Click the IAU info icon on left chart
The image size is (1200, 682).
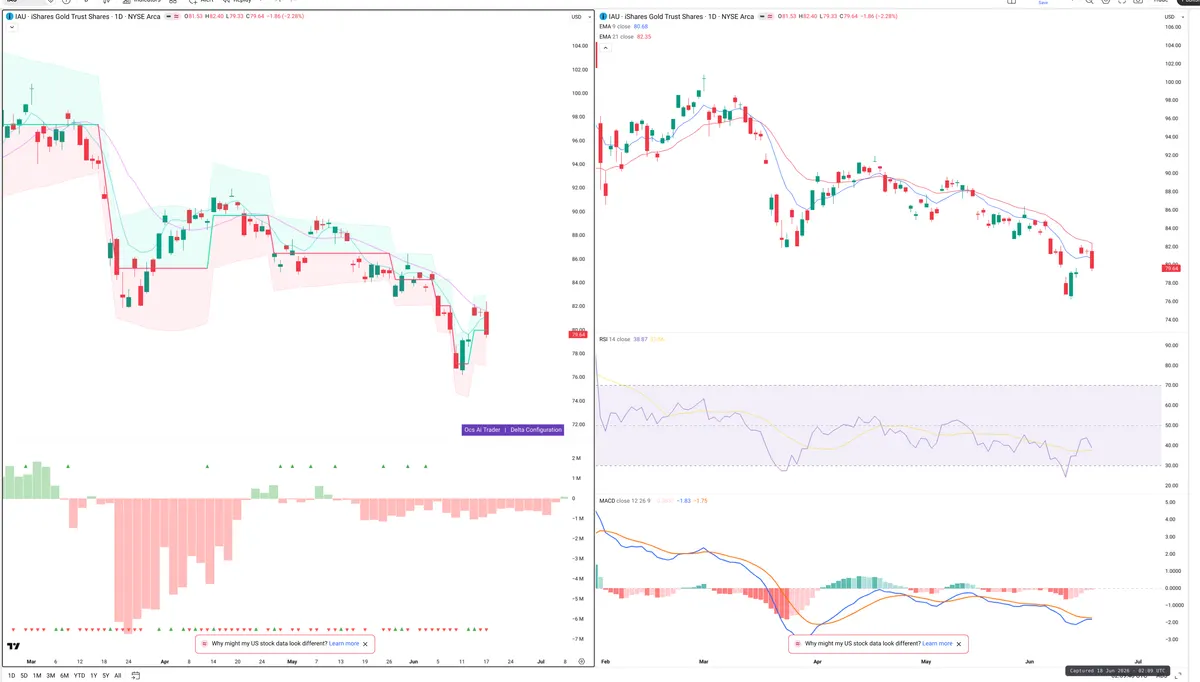[x=8, y=17]
